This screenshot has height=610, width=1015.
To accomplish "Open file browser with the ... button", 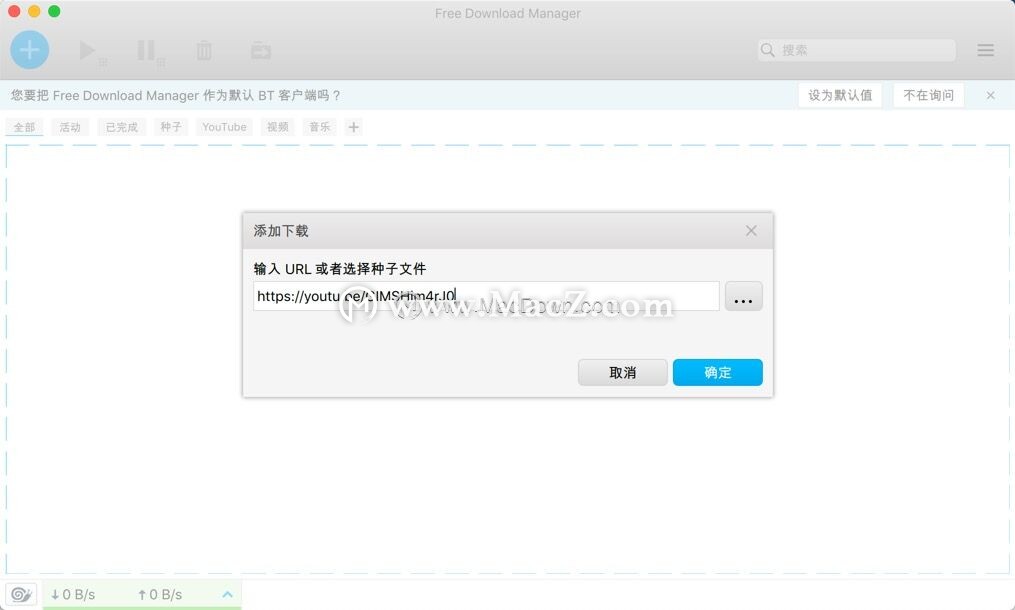I will pos(743,296).
